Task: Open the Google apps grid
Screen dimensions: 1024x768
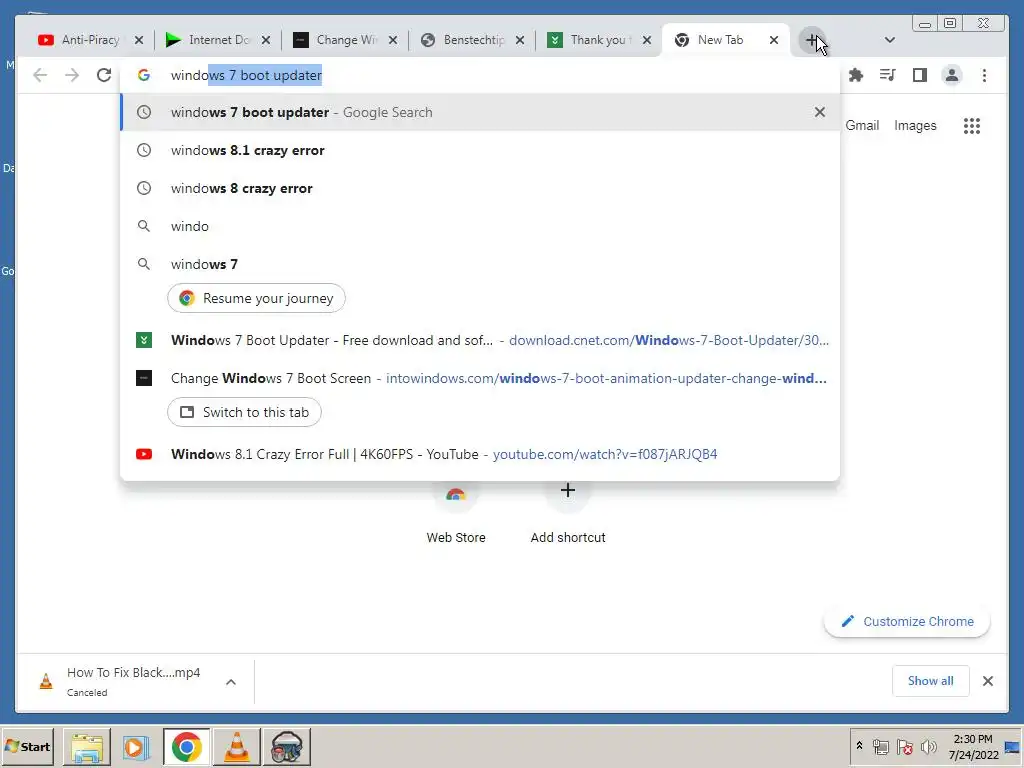Action: 972,125
